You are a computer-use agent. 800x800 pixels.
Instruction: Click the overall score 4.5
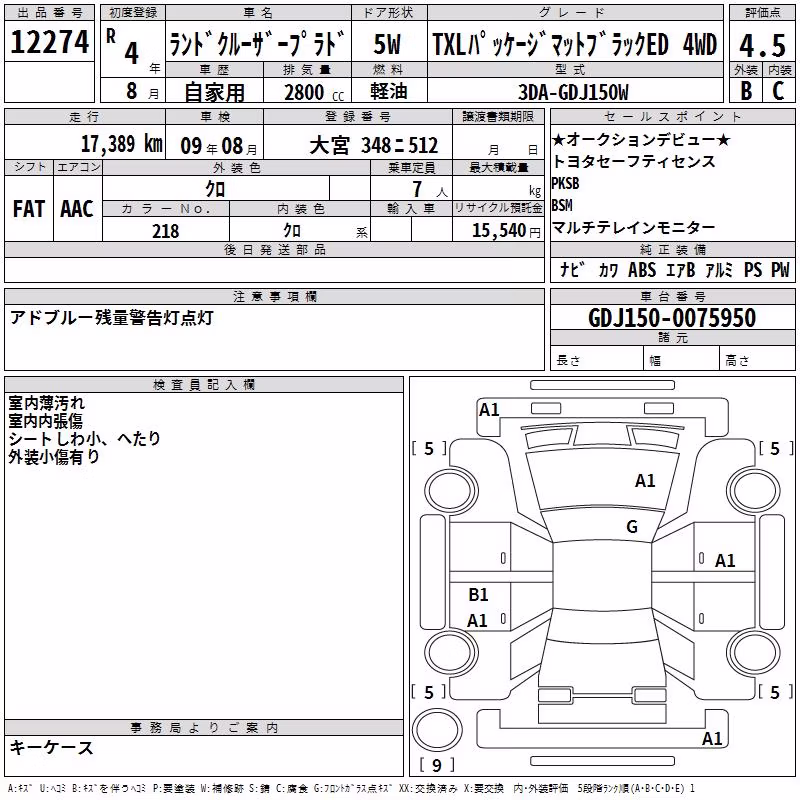point(762,45)
